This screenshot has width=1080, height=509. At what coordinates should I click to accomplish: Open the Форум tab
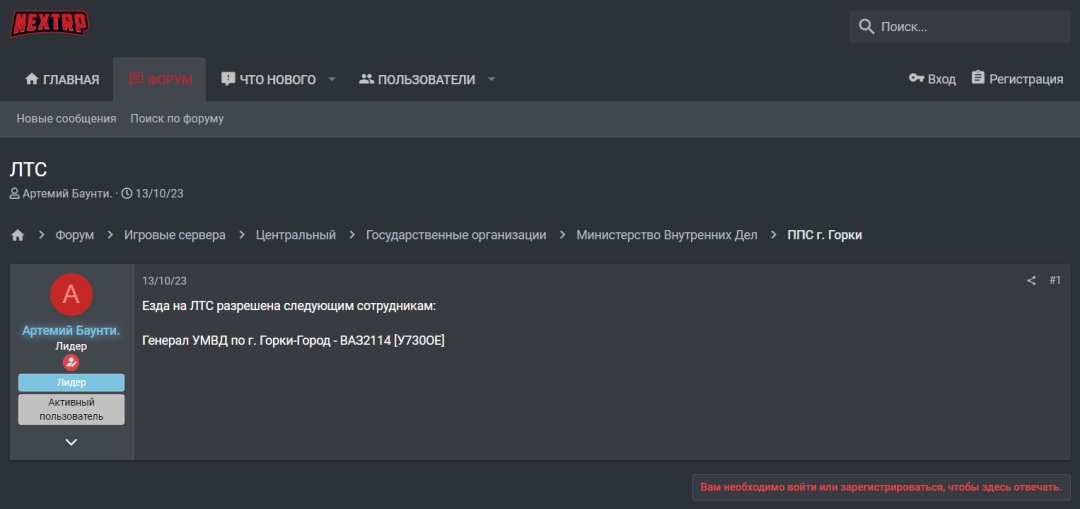click(x=160, y=79)
